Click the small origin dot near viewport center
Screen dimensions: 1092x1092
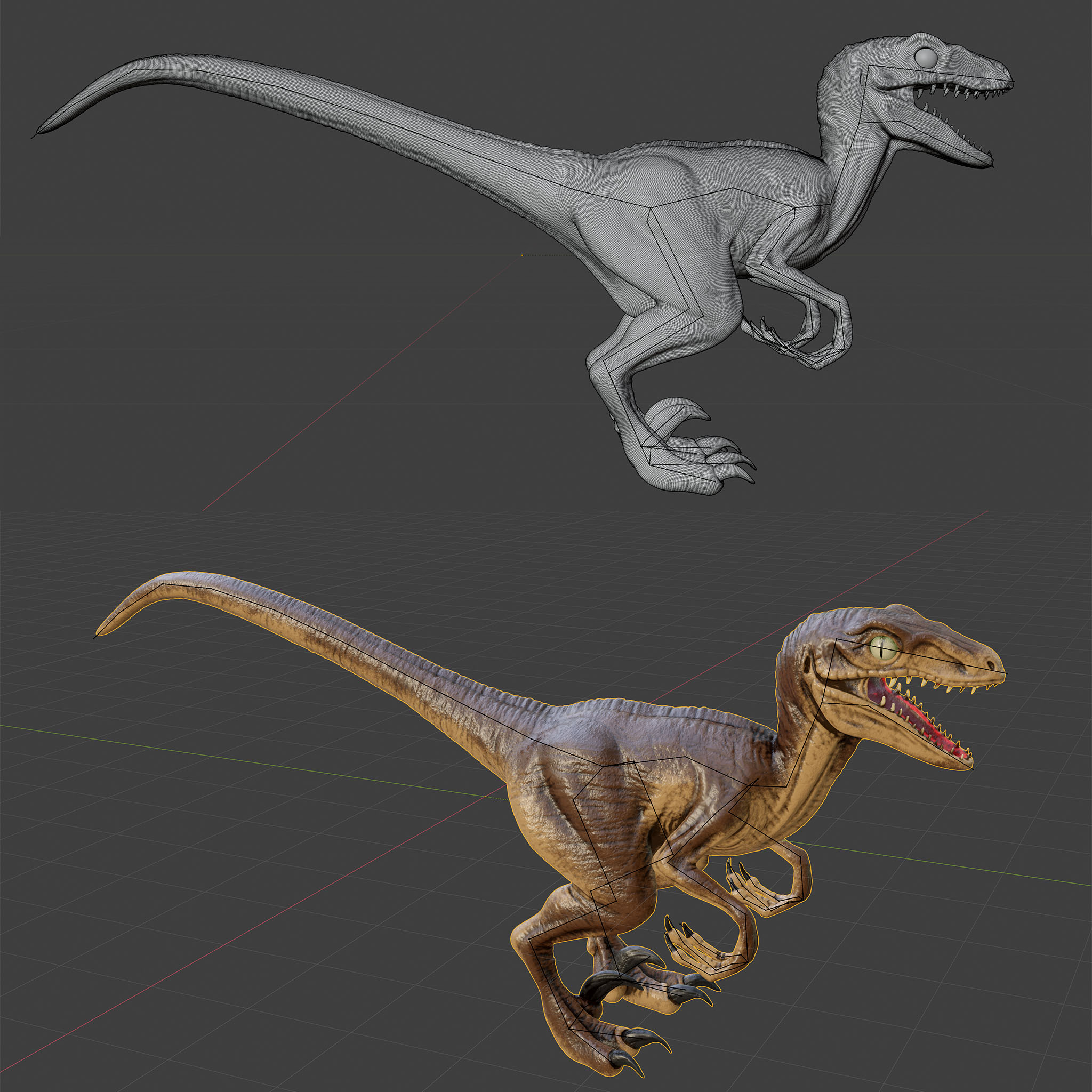pyautogui.click(x=521, y=255)
